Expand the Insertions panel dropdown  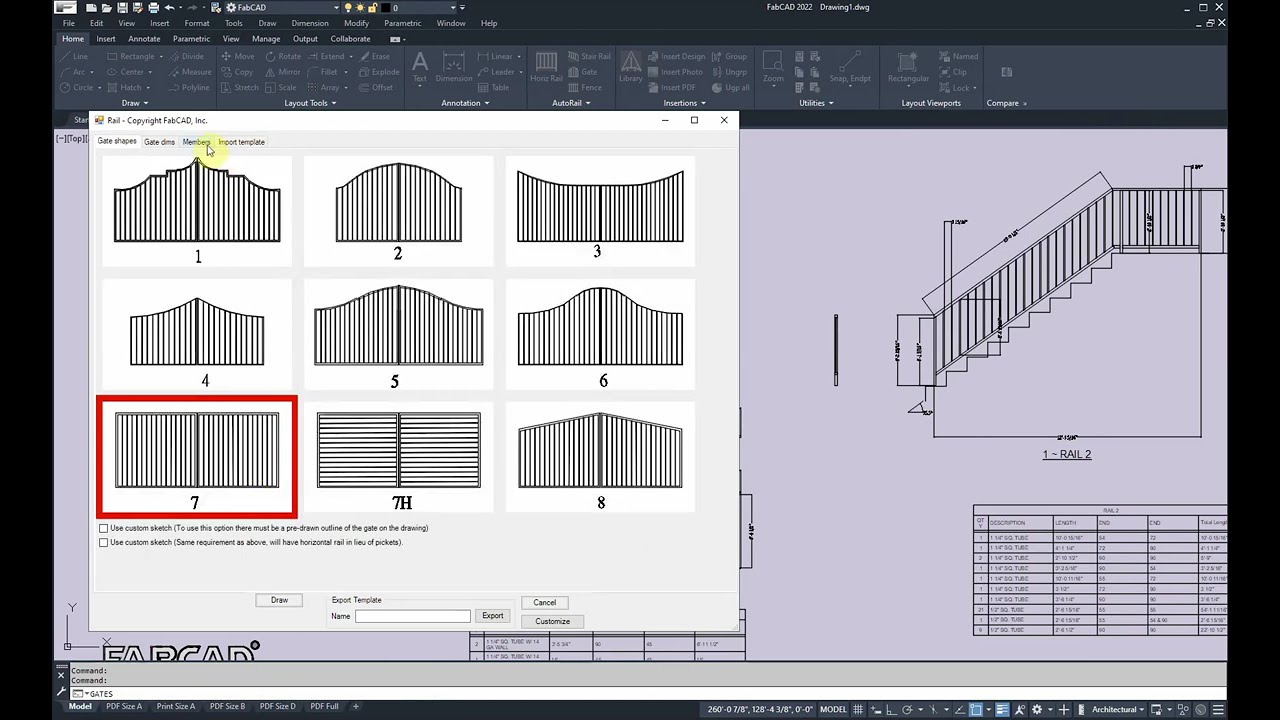tap(684, 103)
